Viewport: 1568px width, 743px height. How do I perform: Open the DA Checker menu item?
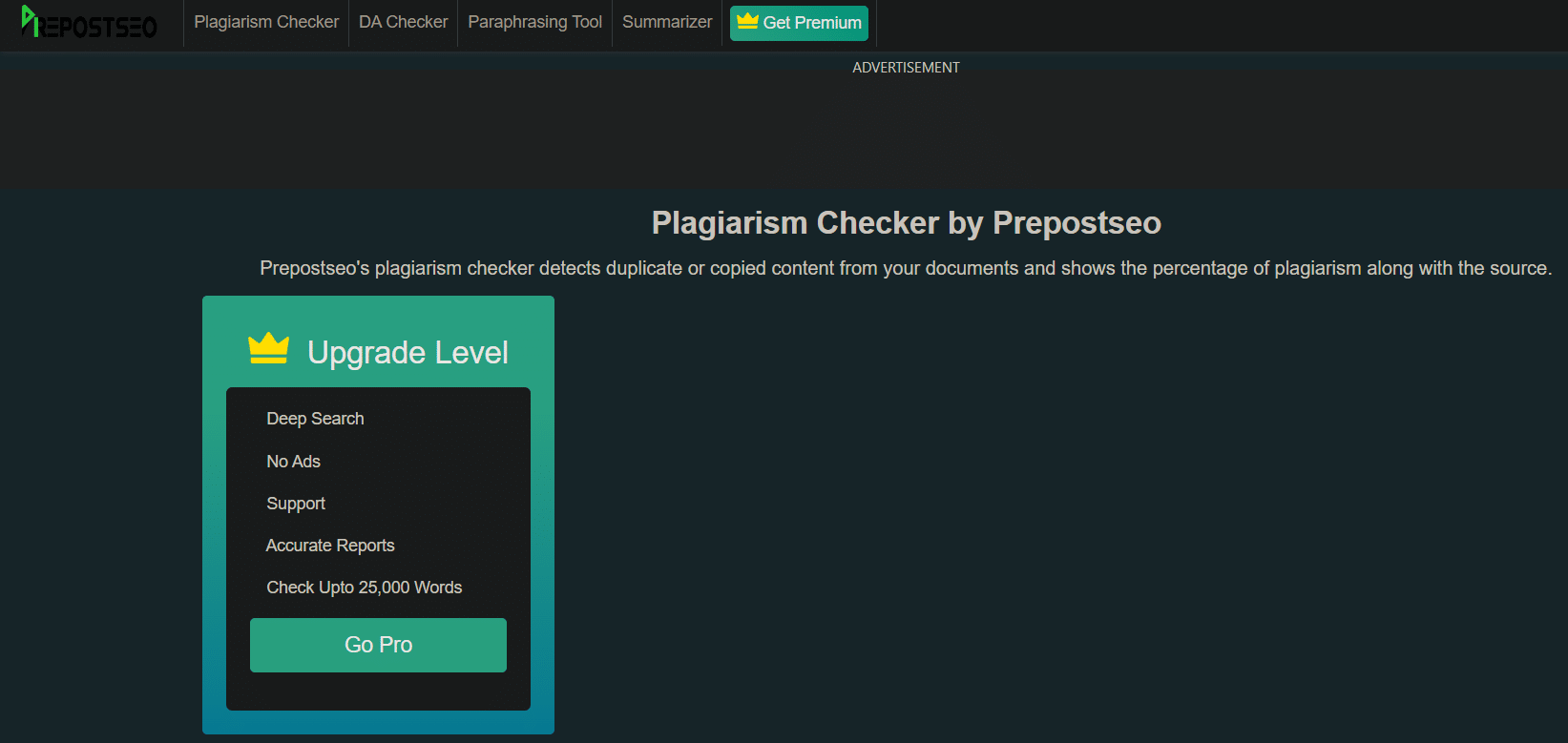coord(403,22)
